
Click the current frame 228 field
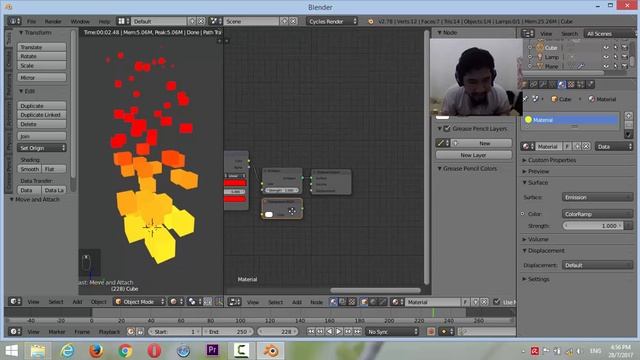pos(278,332)
